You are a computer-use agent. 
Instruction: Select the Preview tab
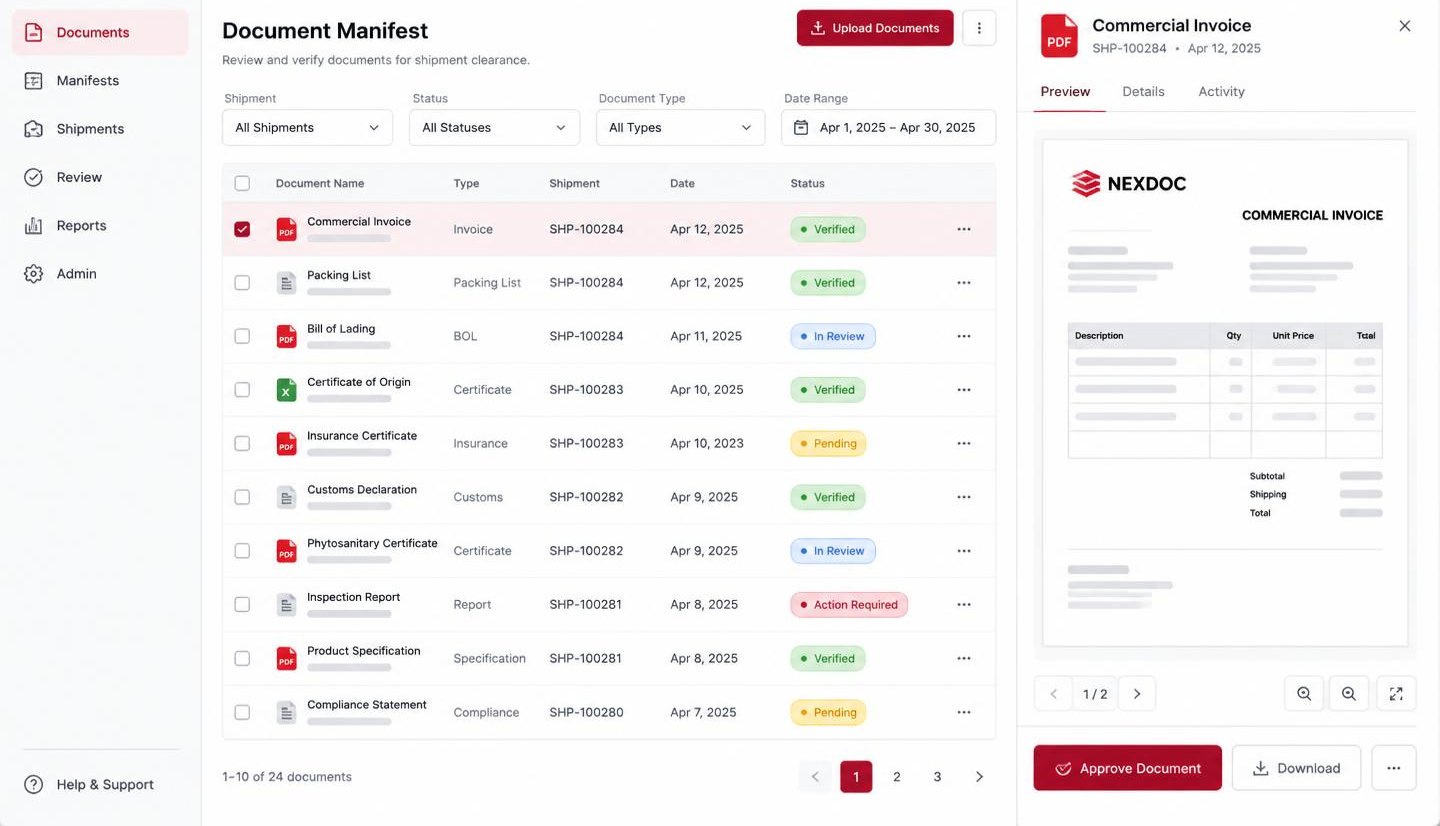(1065, 91)
